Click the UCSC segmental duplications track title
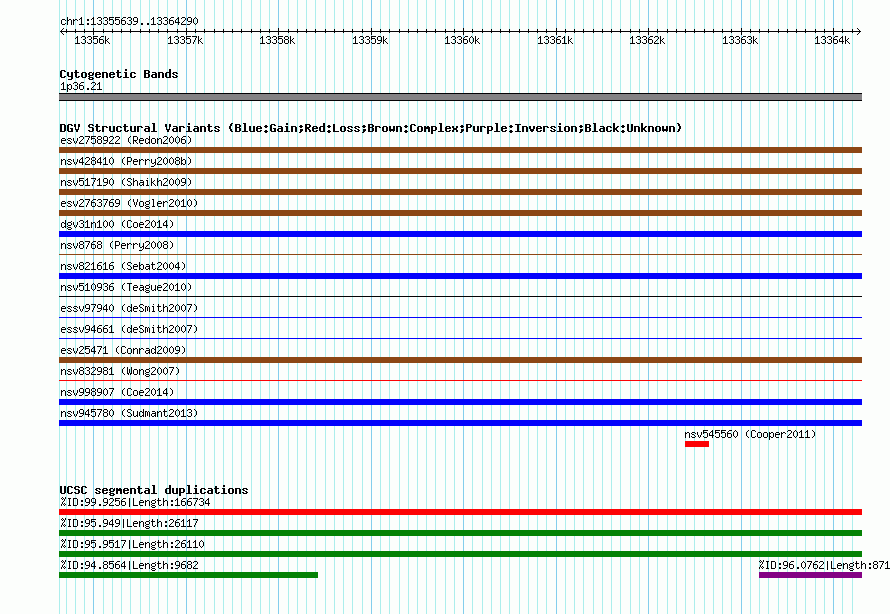Viewport: 890px width, 614px height. (x=154, y=490)
